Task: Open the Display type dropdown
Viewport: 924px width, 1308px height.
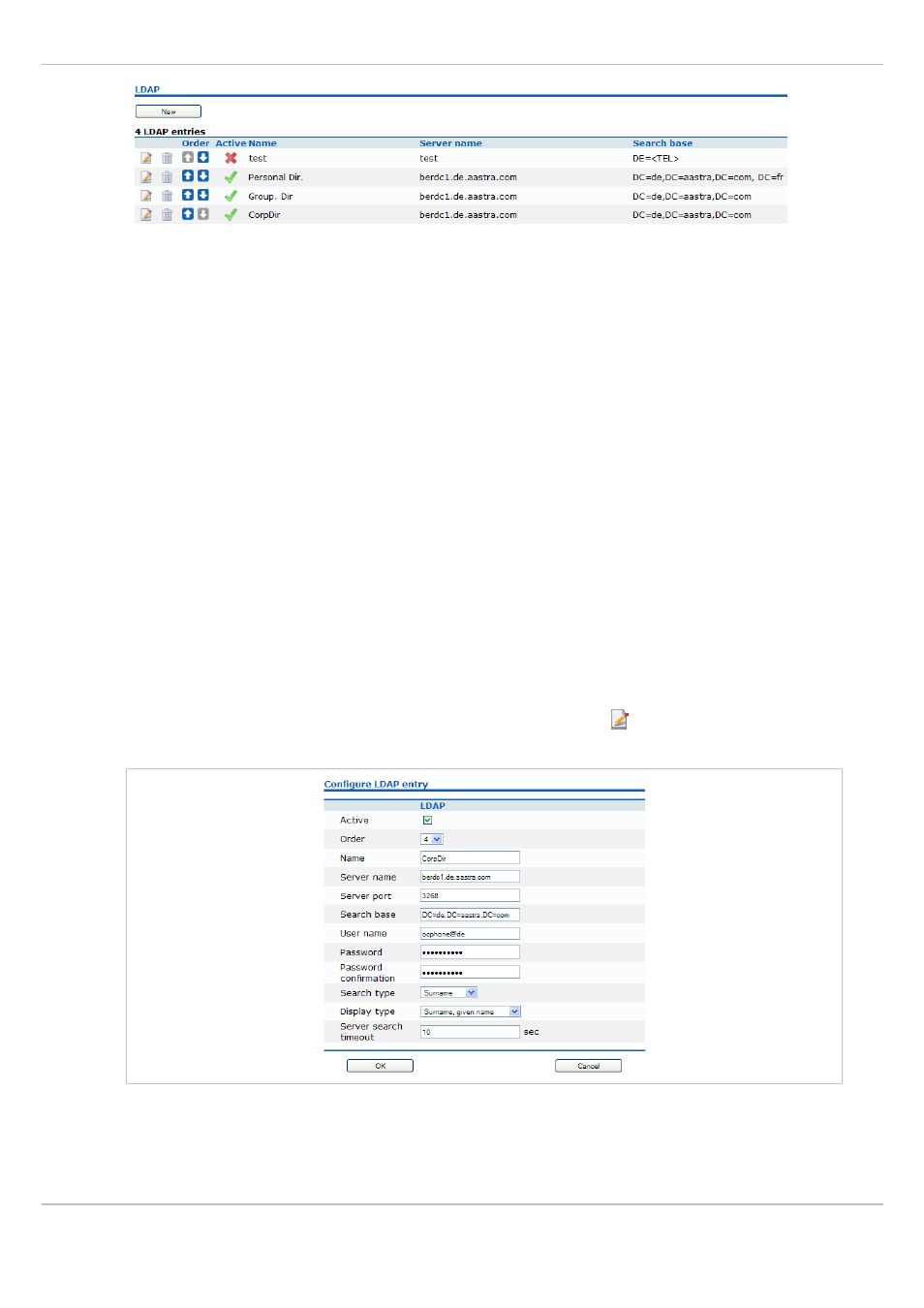Action: 471,1012
